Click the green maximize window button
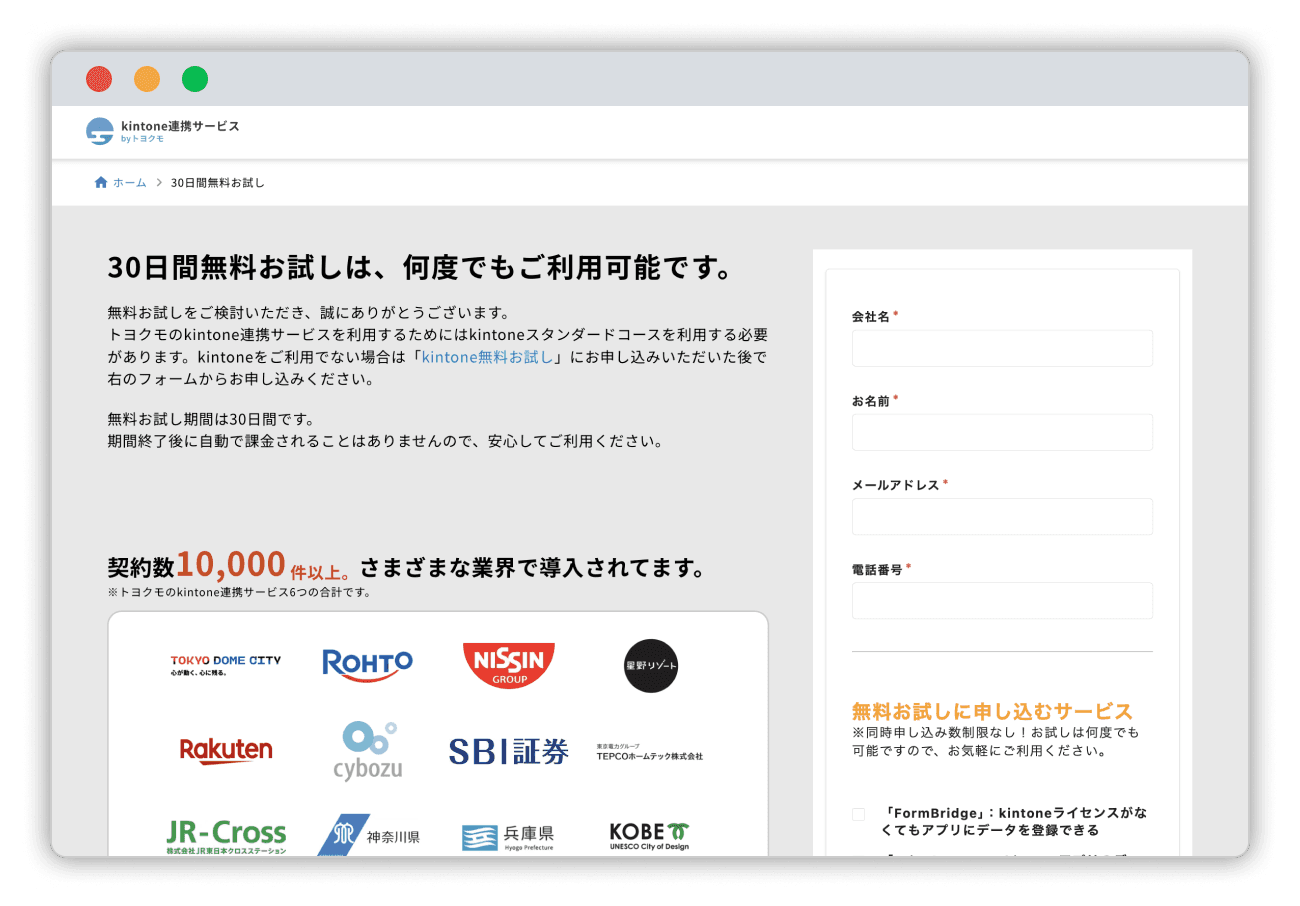 tap(194, 79)
